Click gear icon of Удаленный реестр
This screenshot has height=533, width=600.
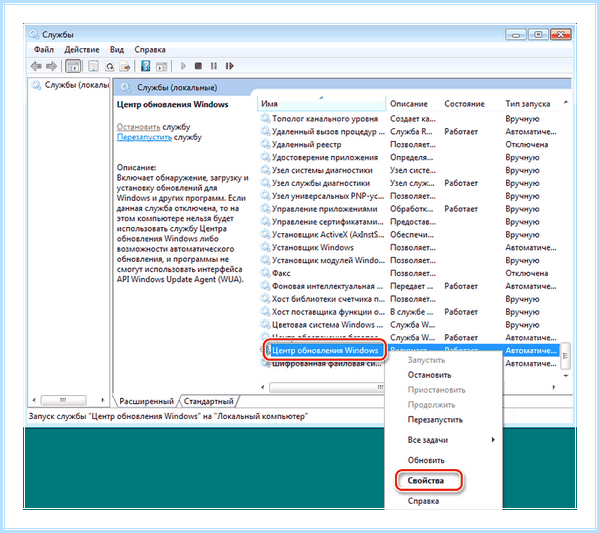click(x=265, y=145)
